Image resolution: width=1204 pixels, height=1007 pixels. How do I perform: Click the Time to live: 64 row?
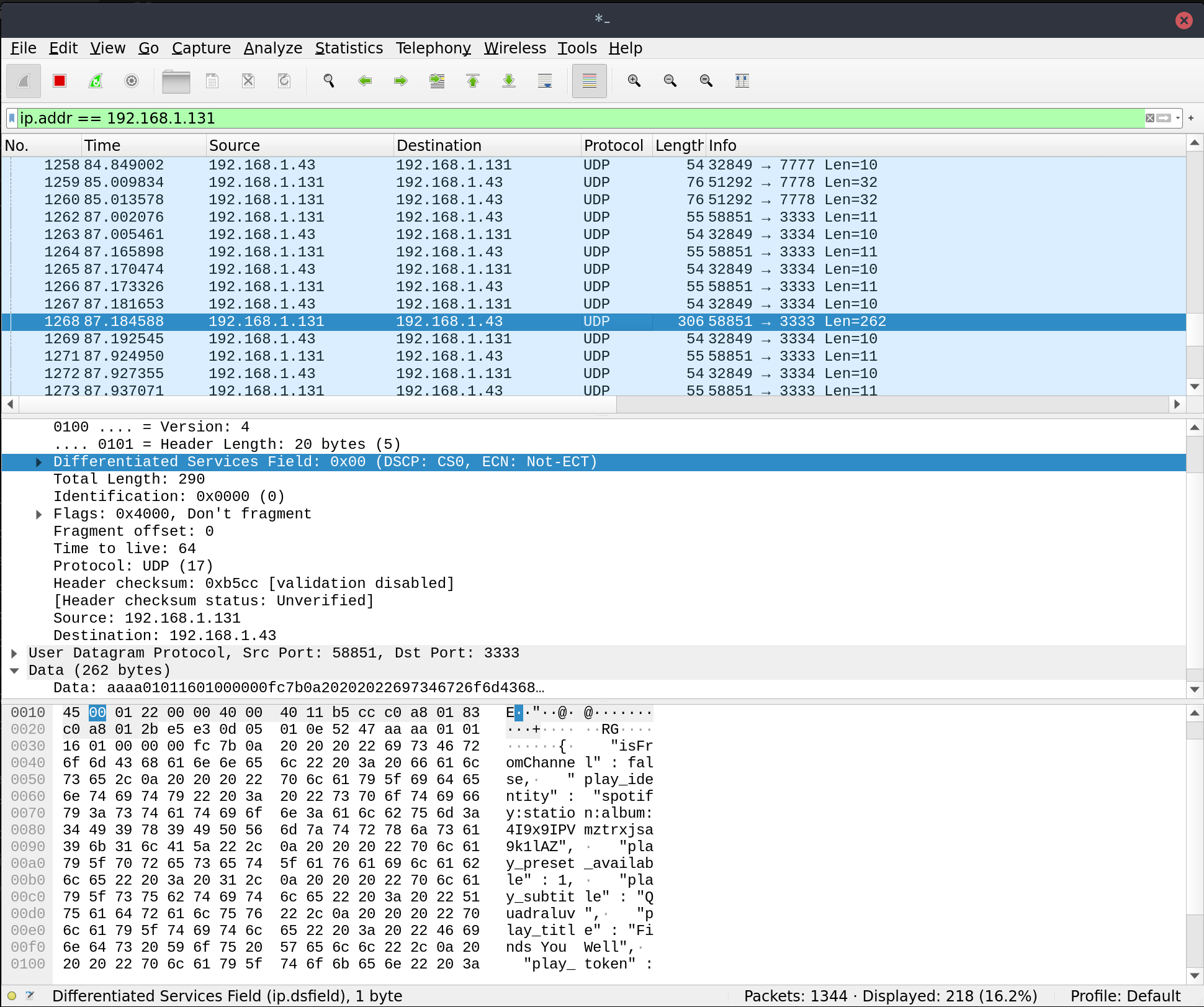click(593, 549)
